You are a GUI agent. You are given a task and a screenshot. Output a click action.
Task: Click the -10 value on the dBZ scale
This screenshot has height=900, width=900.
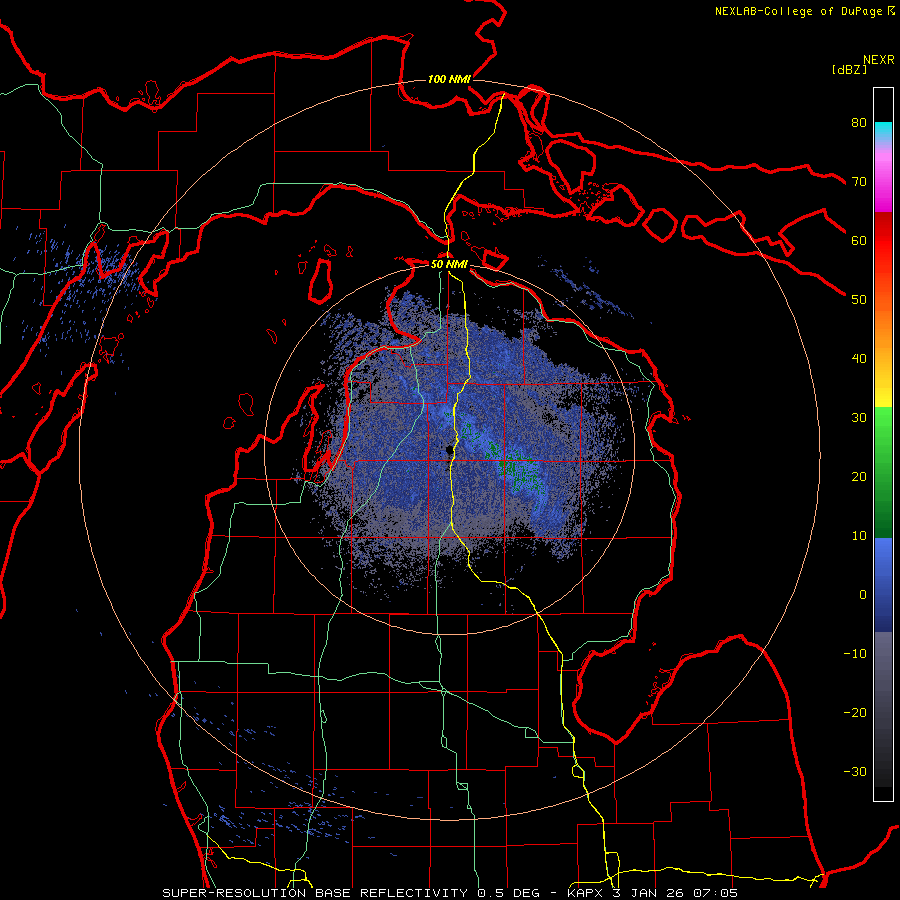[x=855, y=654]
